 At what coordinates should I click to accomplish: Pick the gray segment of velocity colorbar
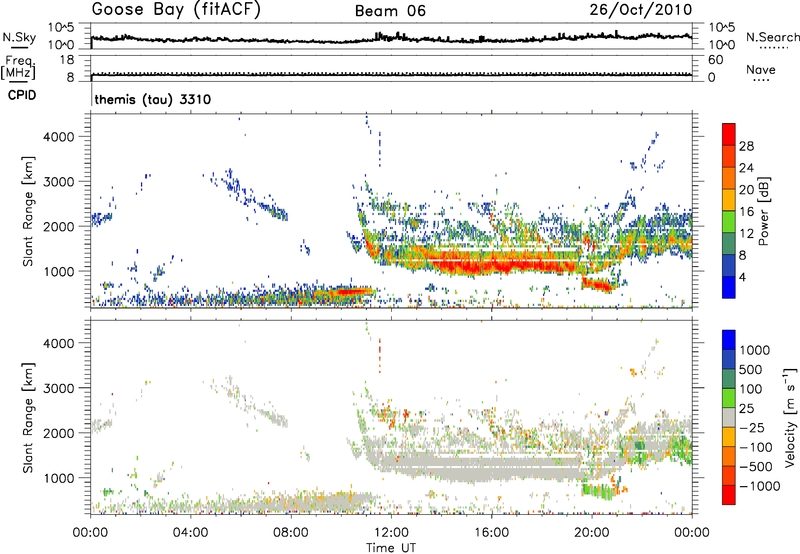729,417
